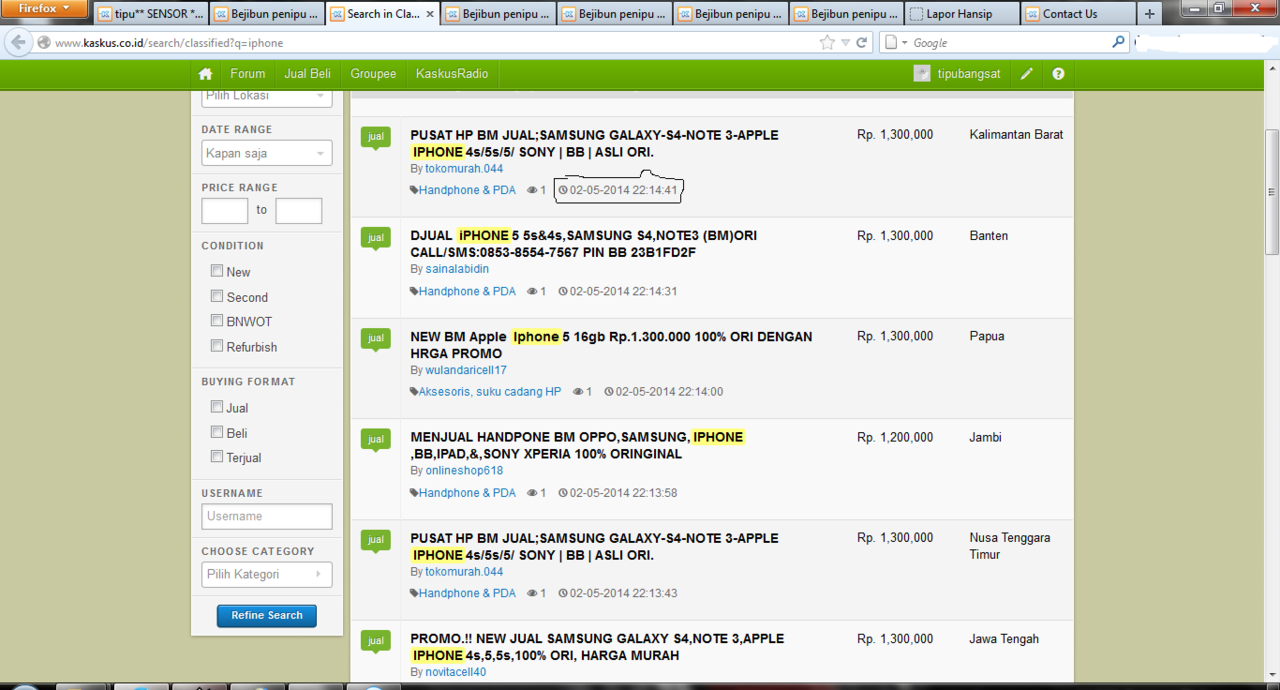1280x690 pixels.
Task: Enable the BNWOT condition checkbox
Action: tap(217, 321)
